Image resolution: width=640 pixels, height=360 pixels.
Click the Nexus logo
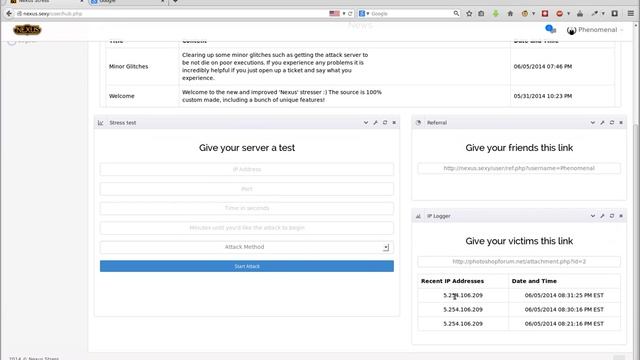(x=27, y=30)
